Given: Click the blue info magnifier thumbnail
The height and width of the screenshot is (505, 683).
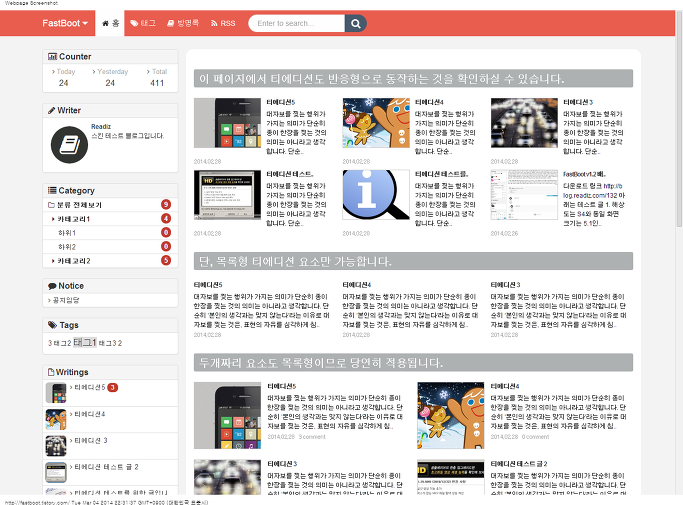Looking at the screenshot, I should click(x=376, y=195).
